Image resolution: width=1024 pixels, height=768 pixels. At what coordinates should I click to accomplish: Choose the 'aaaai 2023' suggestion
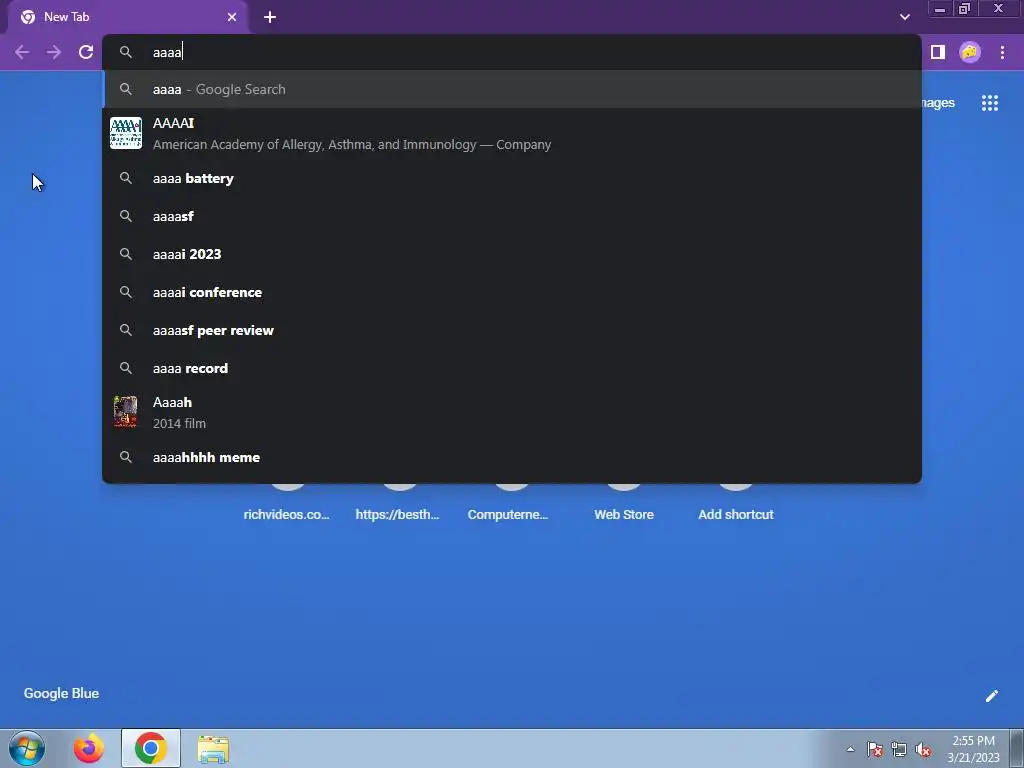[511, 254]
